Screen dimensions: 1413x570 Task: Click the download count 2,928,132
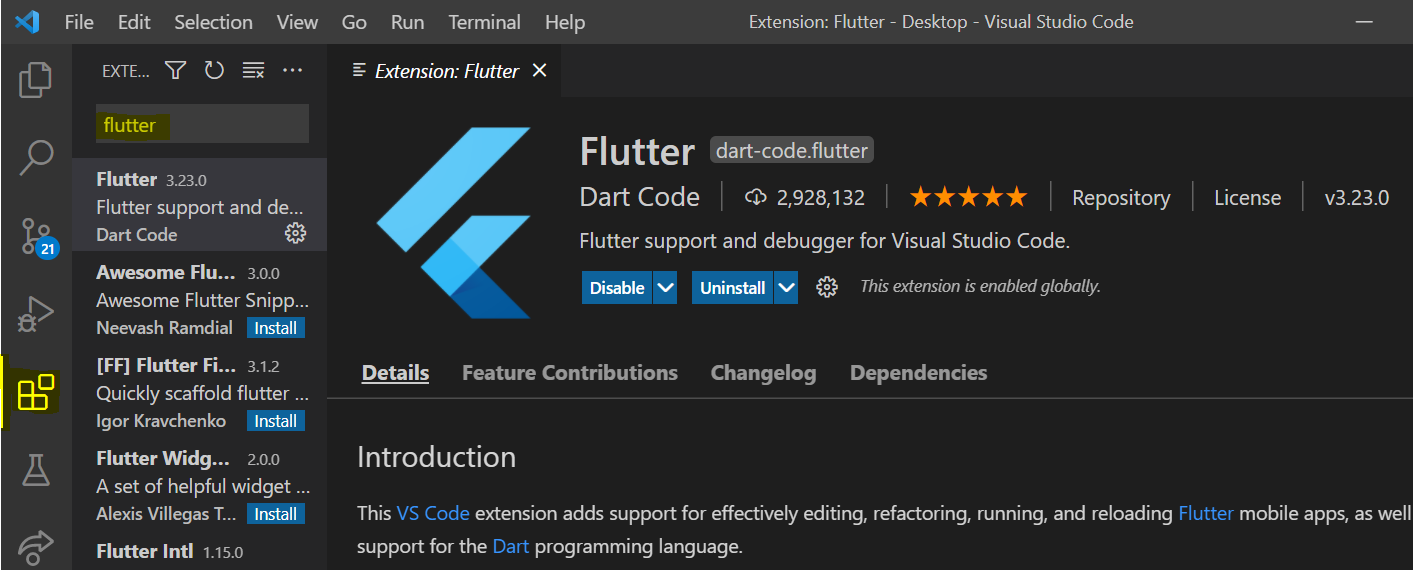tap(805, 198)
